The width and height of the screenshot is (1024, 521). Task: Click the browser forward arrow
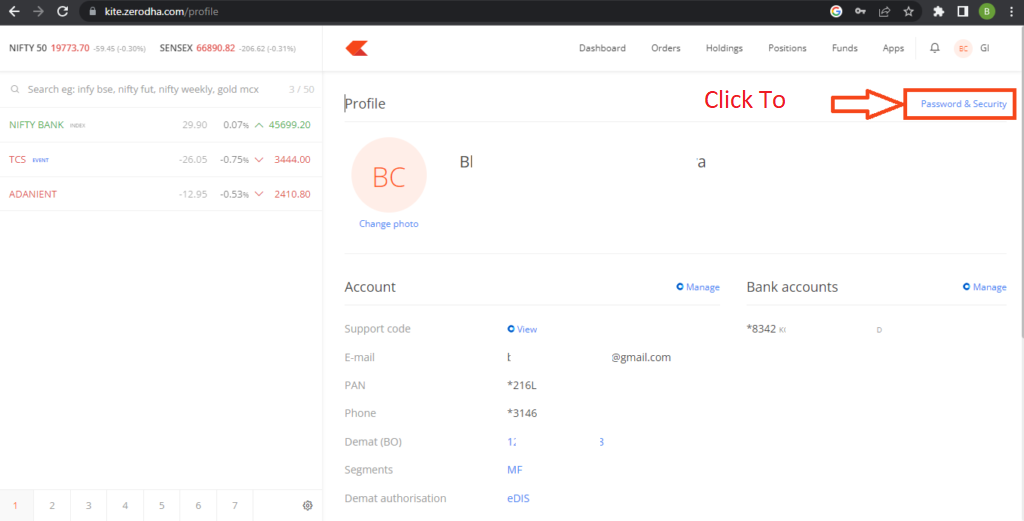tap(38, 11)
